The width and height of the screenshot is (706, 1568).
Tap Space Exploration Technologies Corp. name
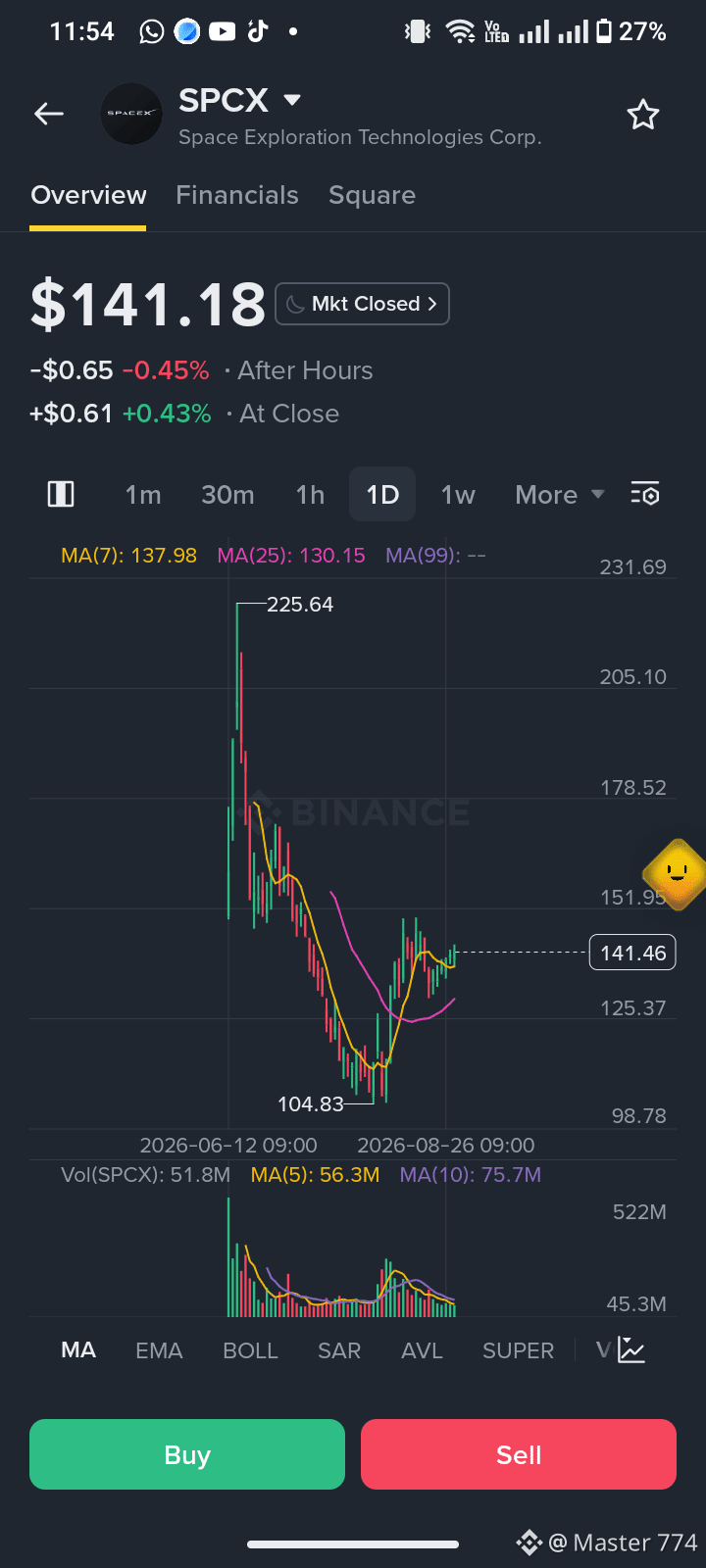[360, 137]
